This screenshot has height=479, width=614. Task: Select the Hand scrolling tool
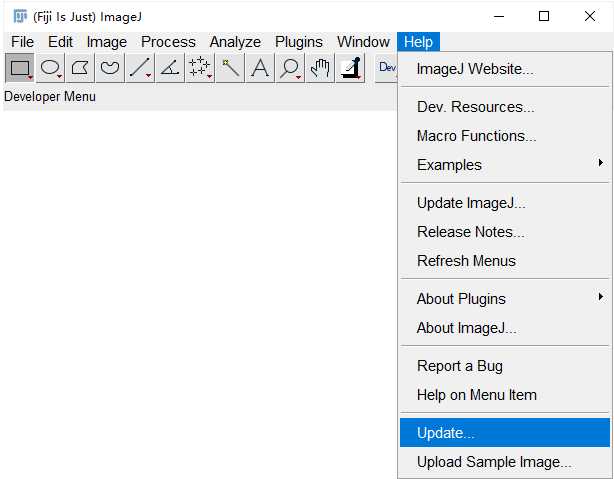320,68
